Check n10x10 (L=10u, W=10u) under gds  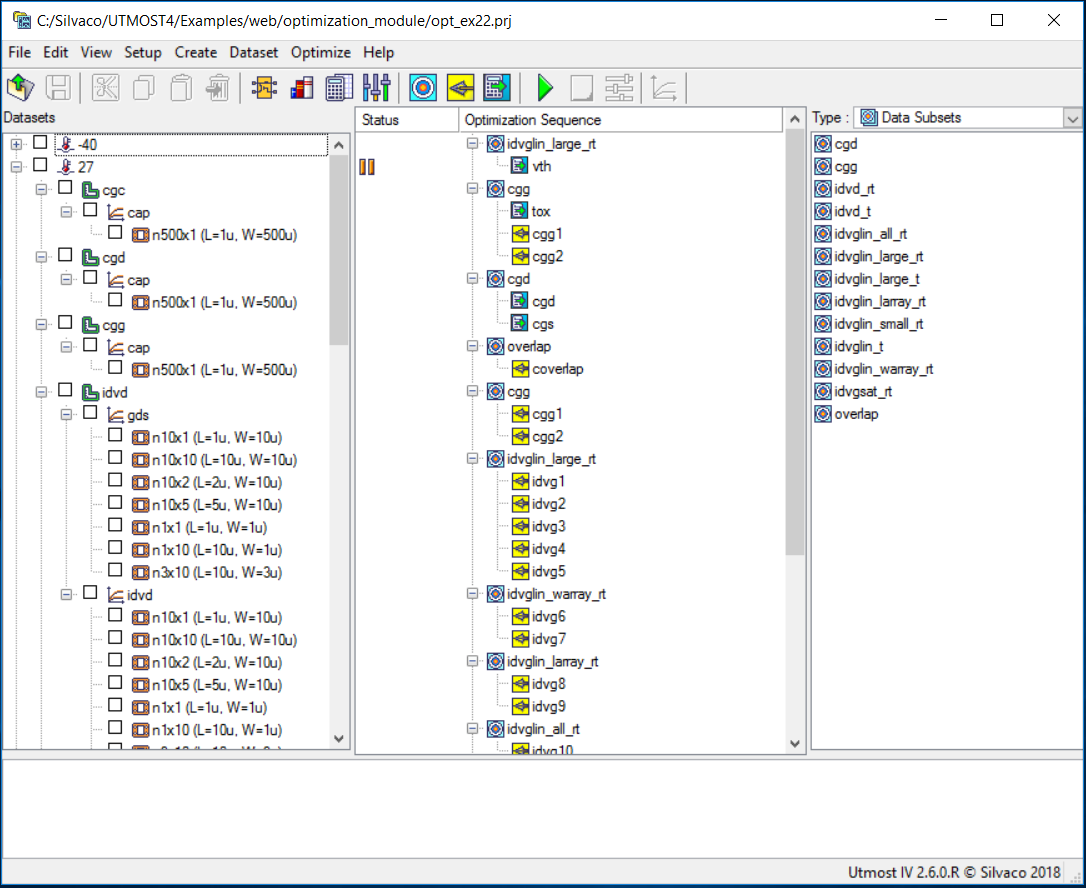(x=115, y=458)
